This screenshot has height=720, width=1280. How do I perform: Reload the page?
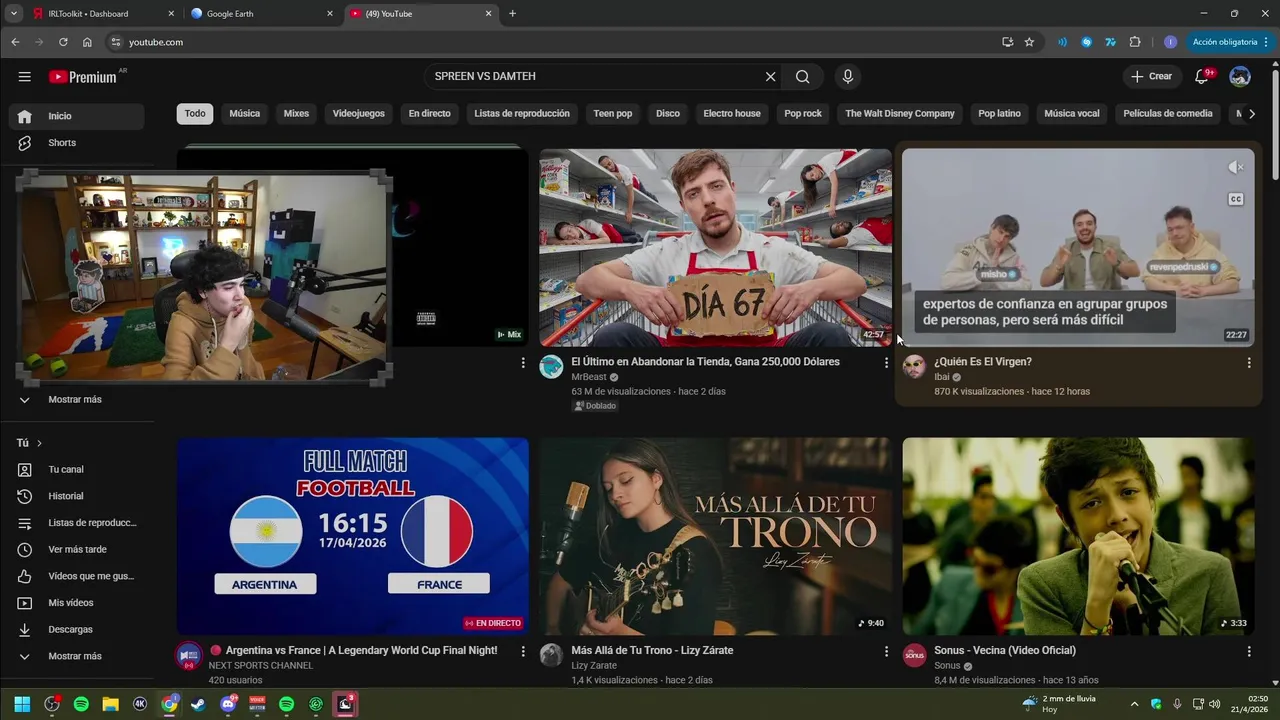(63, 42)
